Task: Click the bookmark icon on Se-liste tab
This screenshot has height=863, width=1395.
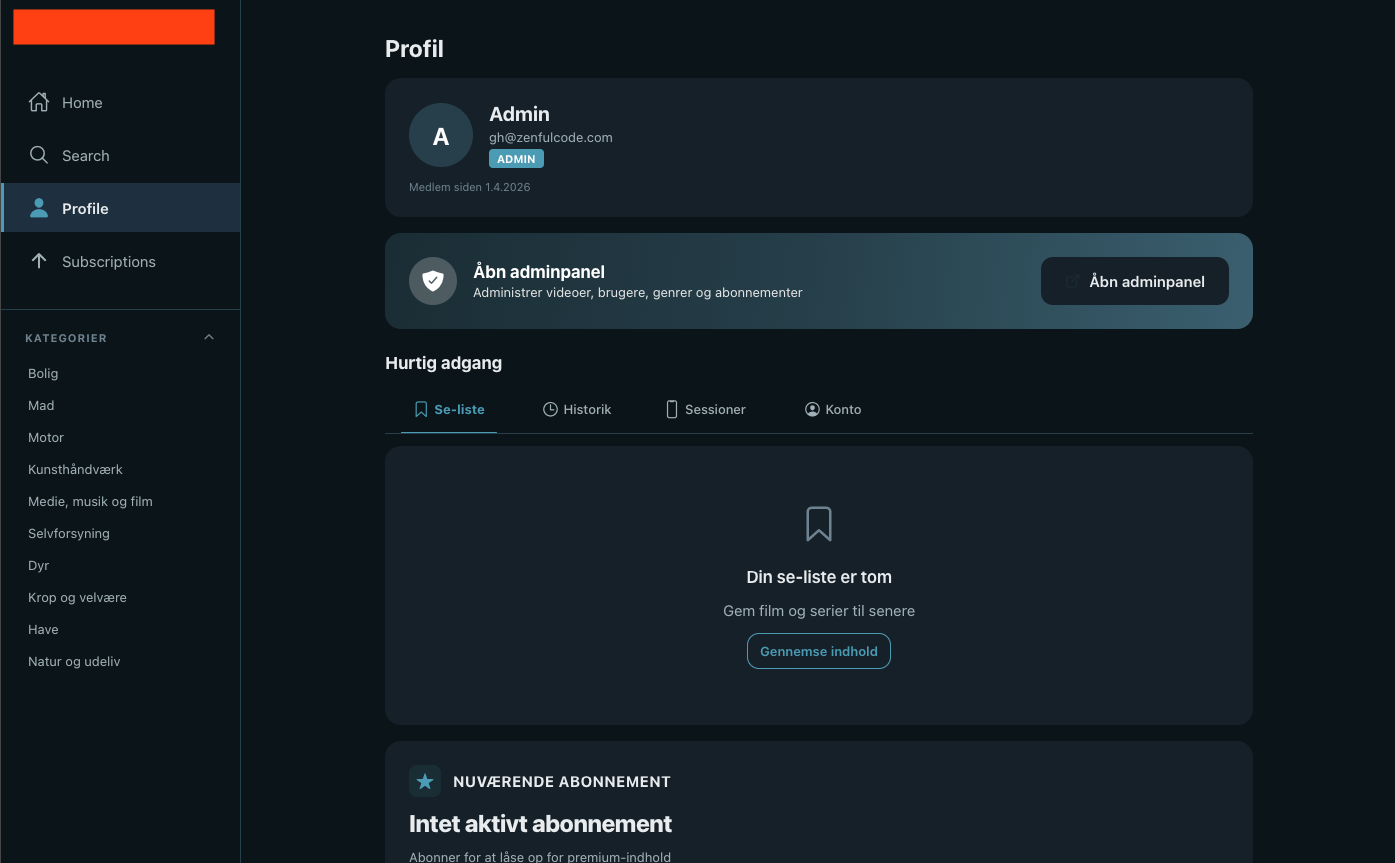Action: [x=421, y=409]
